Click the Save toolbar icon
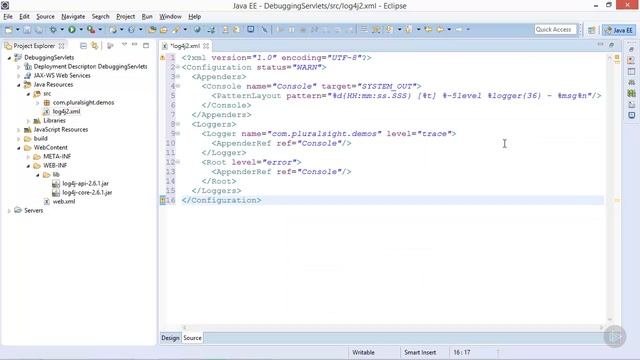The height and width of the screenshot is (360, 640). [27, 29]
